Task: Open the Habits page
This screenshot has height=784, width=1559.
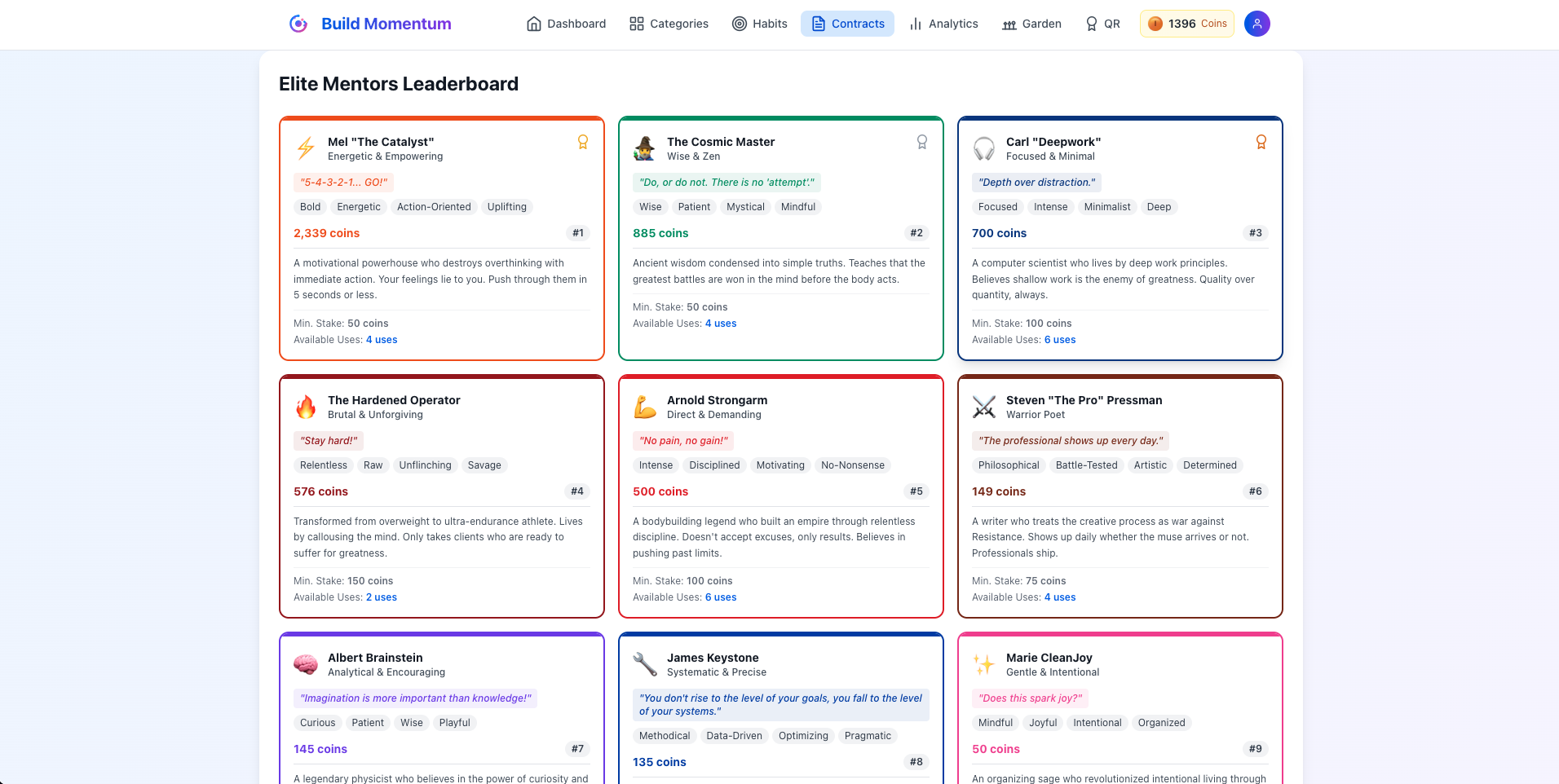Action: pyautogui.click(x=760, y=24)
